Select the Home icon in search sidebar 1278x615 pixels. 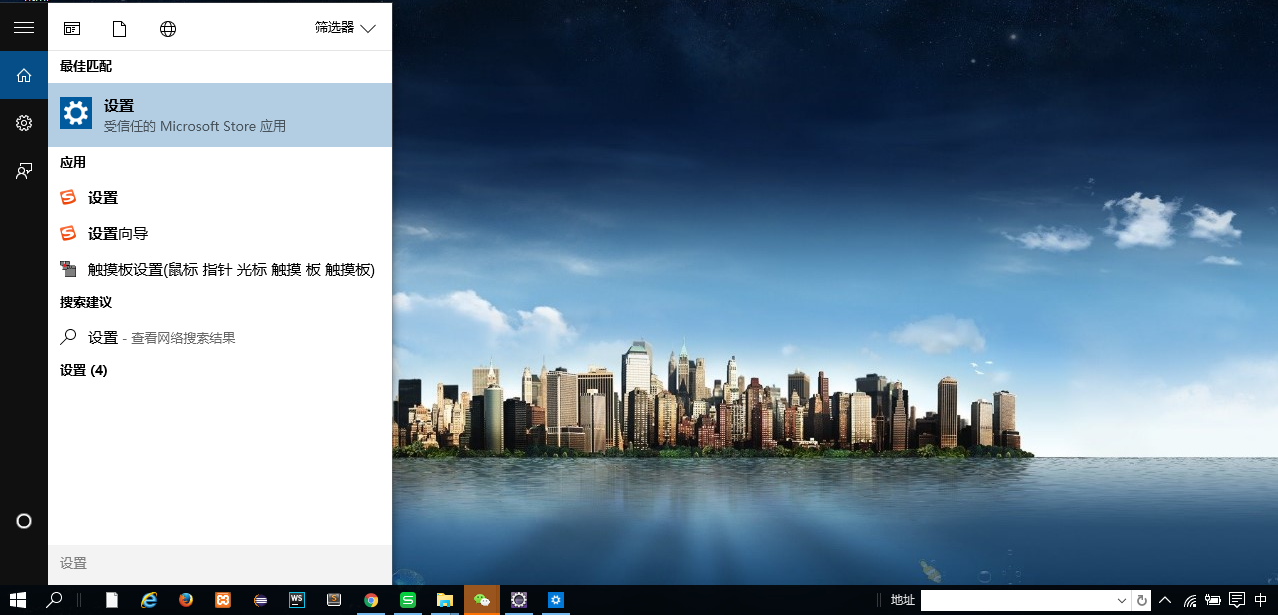24,75
